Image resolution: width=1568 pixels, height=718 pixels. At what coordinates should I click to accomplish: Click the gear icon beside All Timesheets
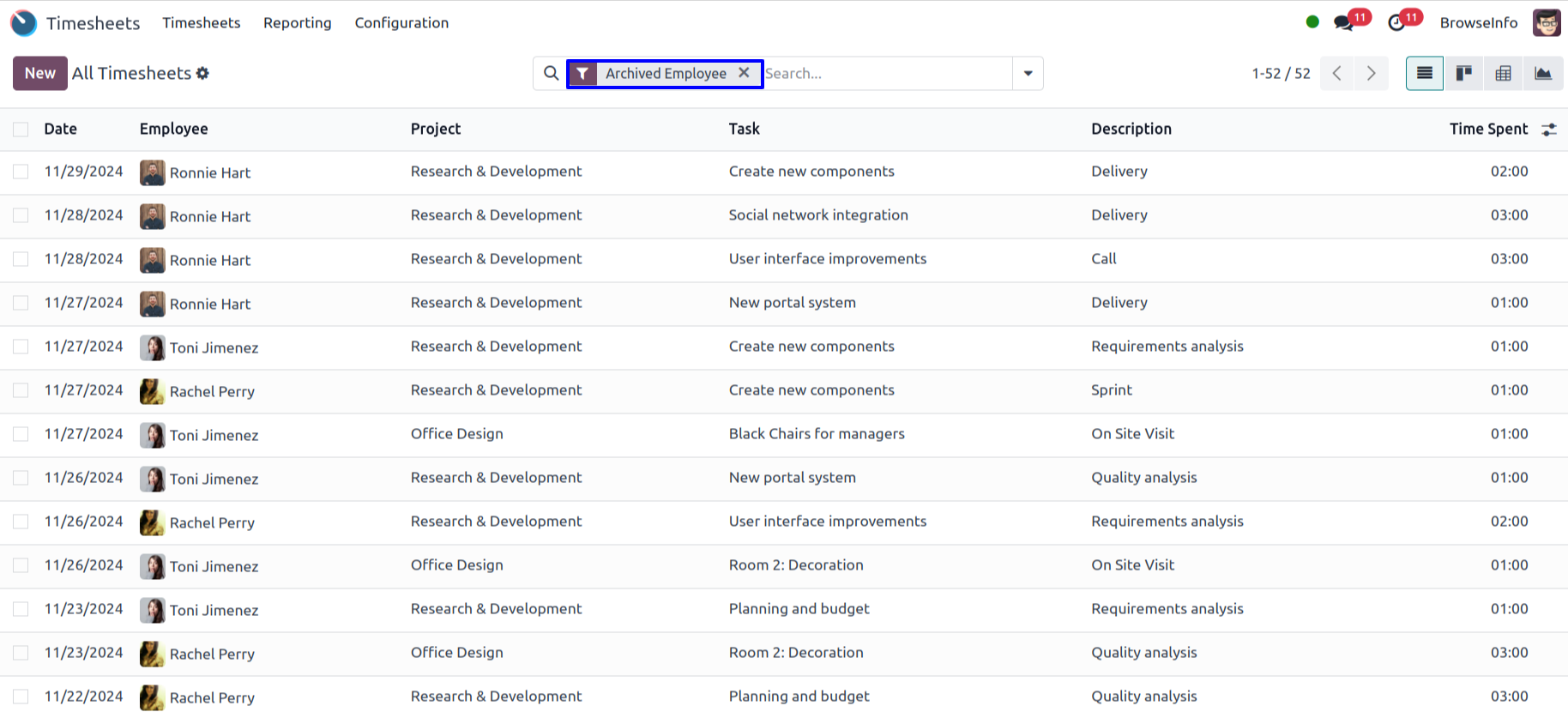click(x=202, y=74)
